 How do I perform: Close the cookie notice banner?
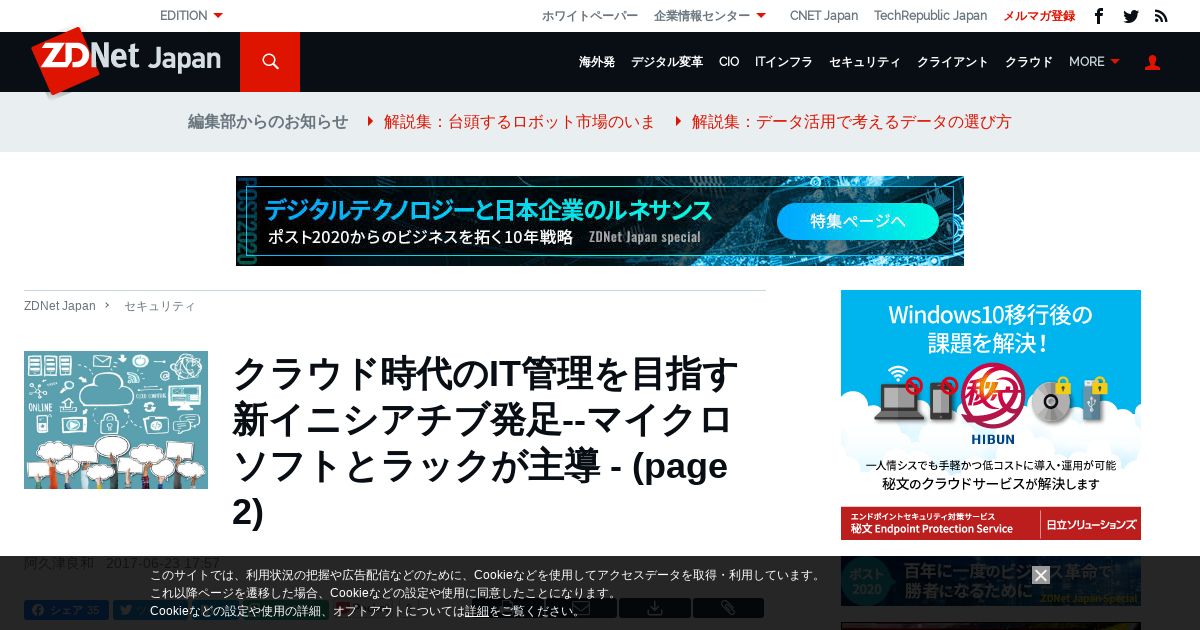coord(1041,575)
